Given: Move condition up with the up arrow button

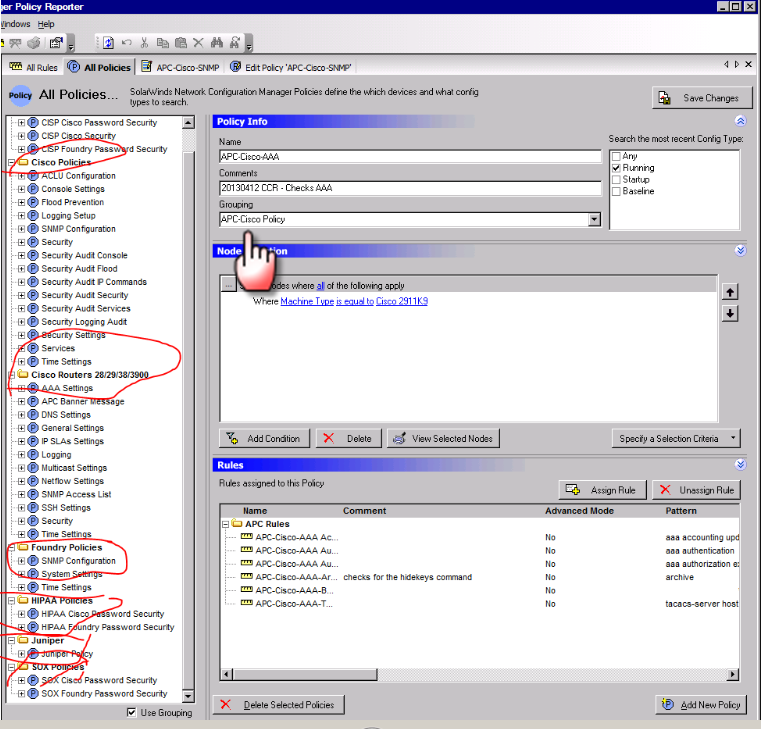Looking at the screenshot, I should pyautogui.click(x=730, y=292).
